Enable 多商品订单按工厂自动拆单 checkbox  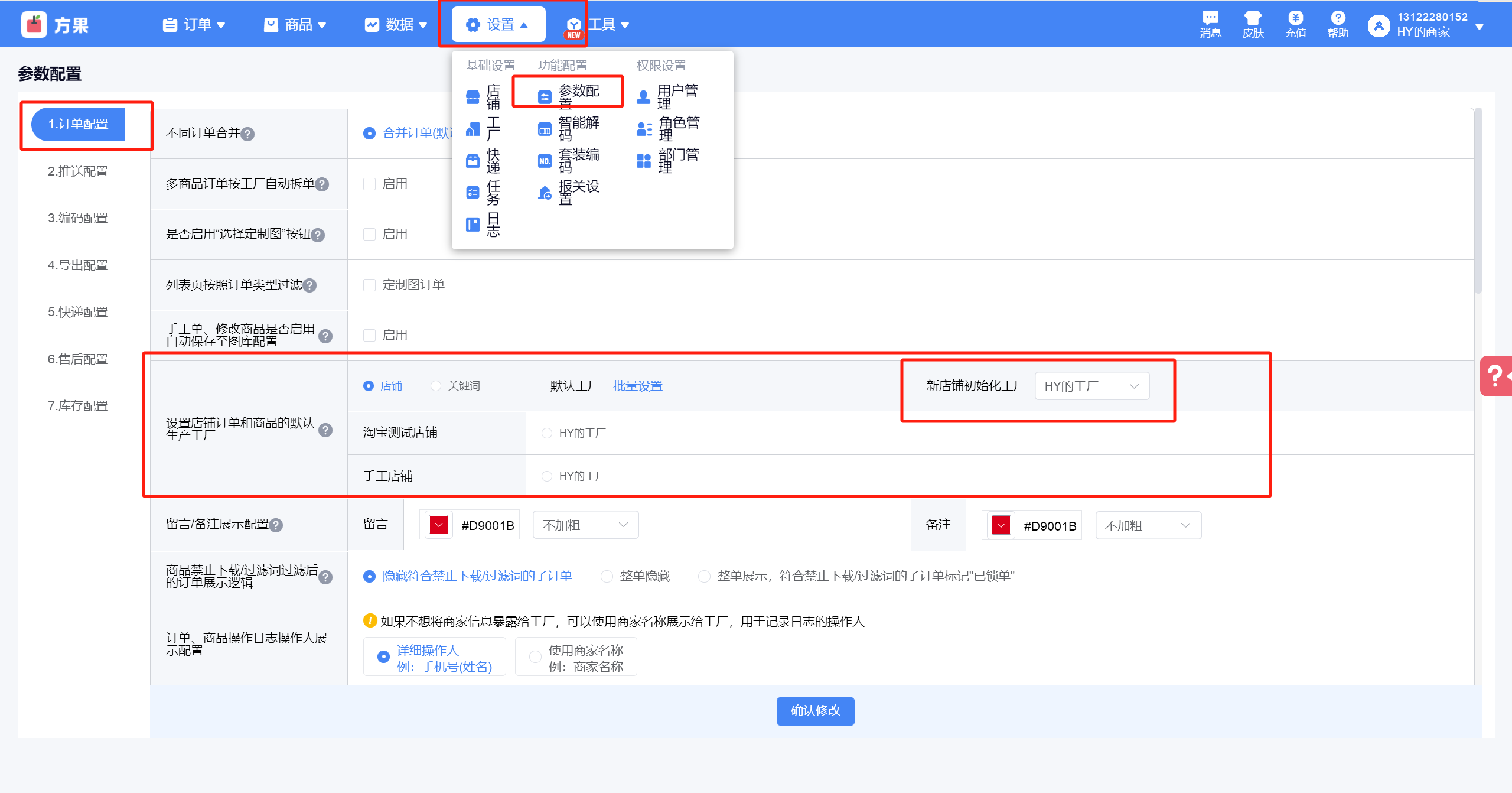pos(370,184)
